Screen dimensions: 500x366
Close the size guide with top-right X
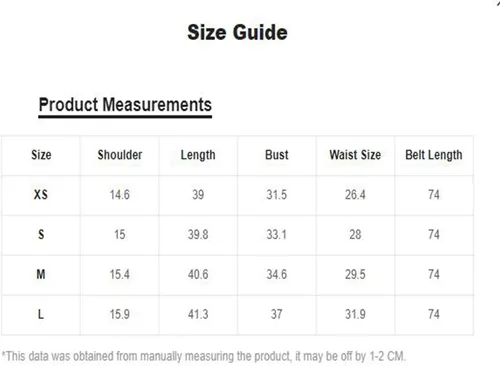pyautogui.click(x=498, y=2)
